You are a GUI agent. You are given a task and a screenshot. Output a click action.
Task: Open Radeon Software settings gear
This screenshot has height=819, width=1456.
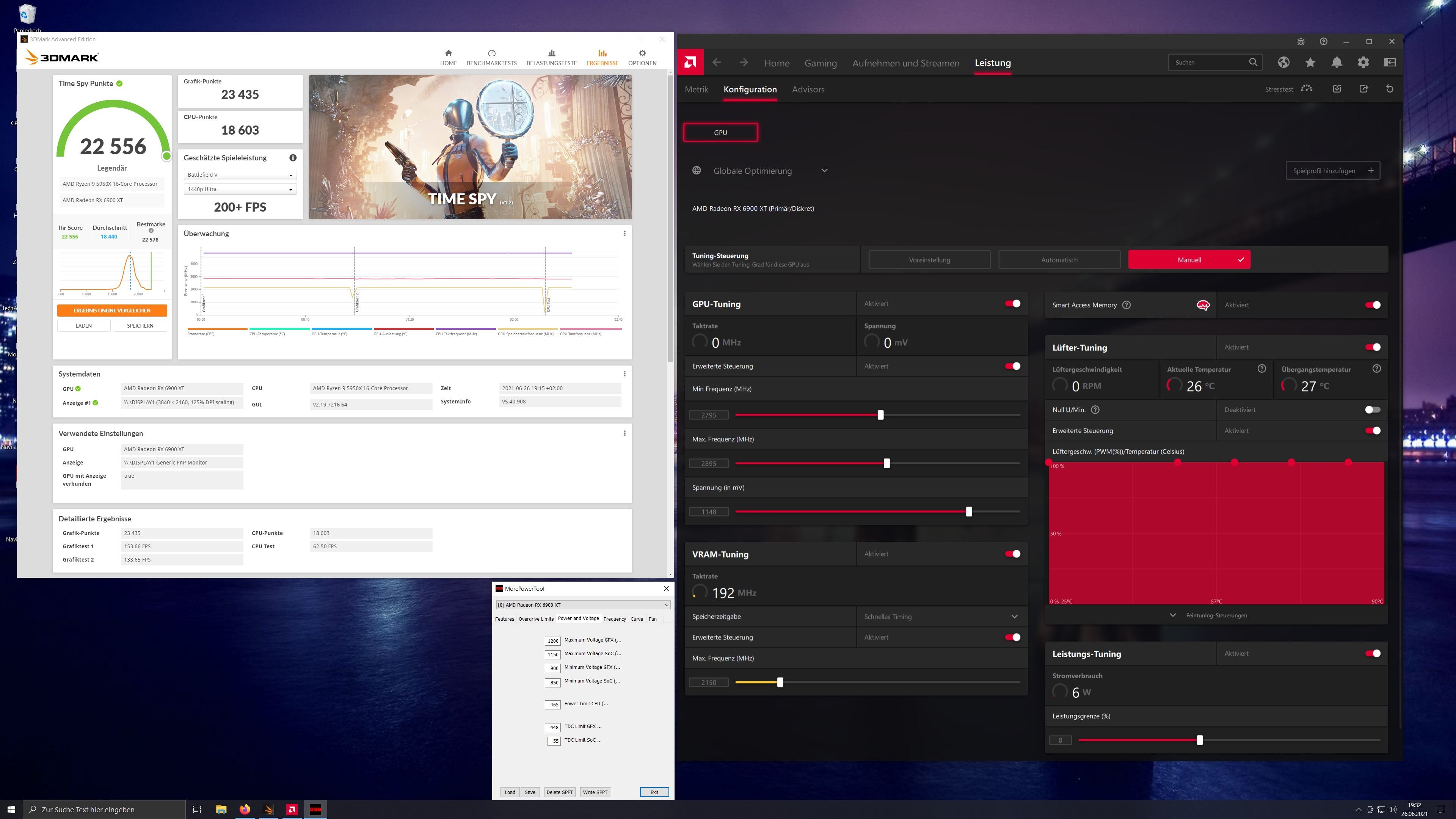point(1363,63)
